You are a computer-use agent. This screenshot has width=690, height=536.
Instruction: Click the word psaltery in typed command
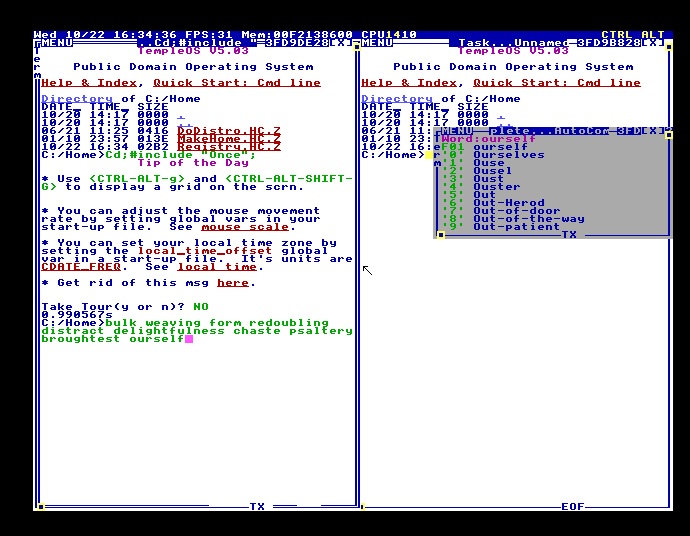[321, 330]
